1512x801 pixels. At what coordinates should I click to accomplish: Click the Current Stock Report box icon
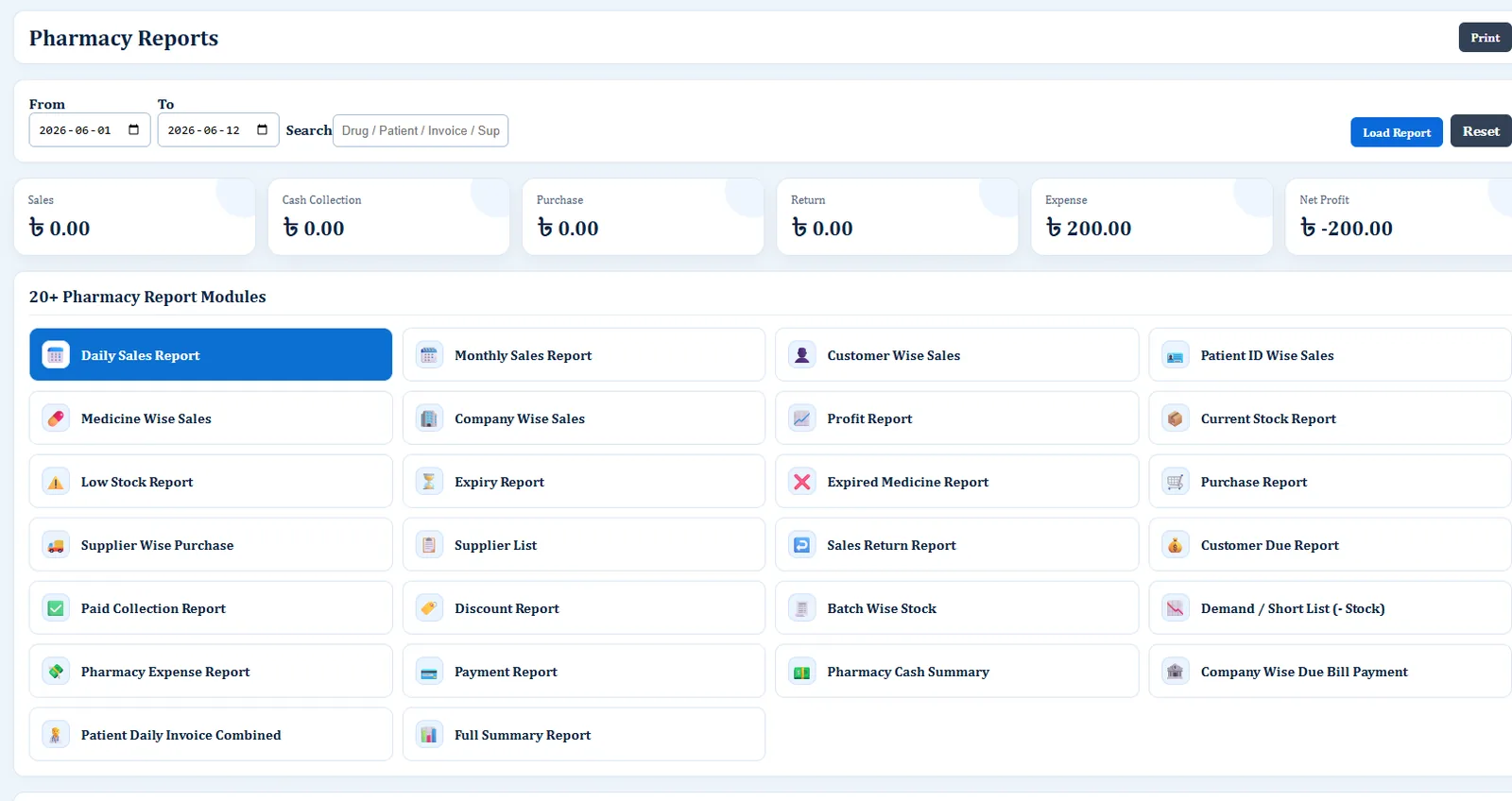tap(1176, 418)
